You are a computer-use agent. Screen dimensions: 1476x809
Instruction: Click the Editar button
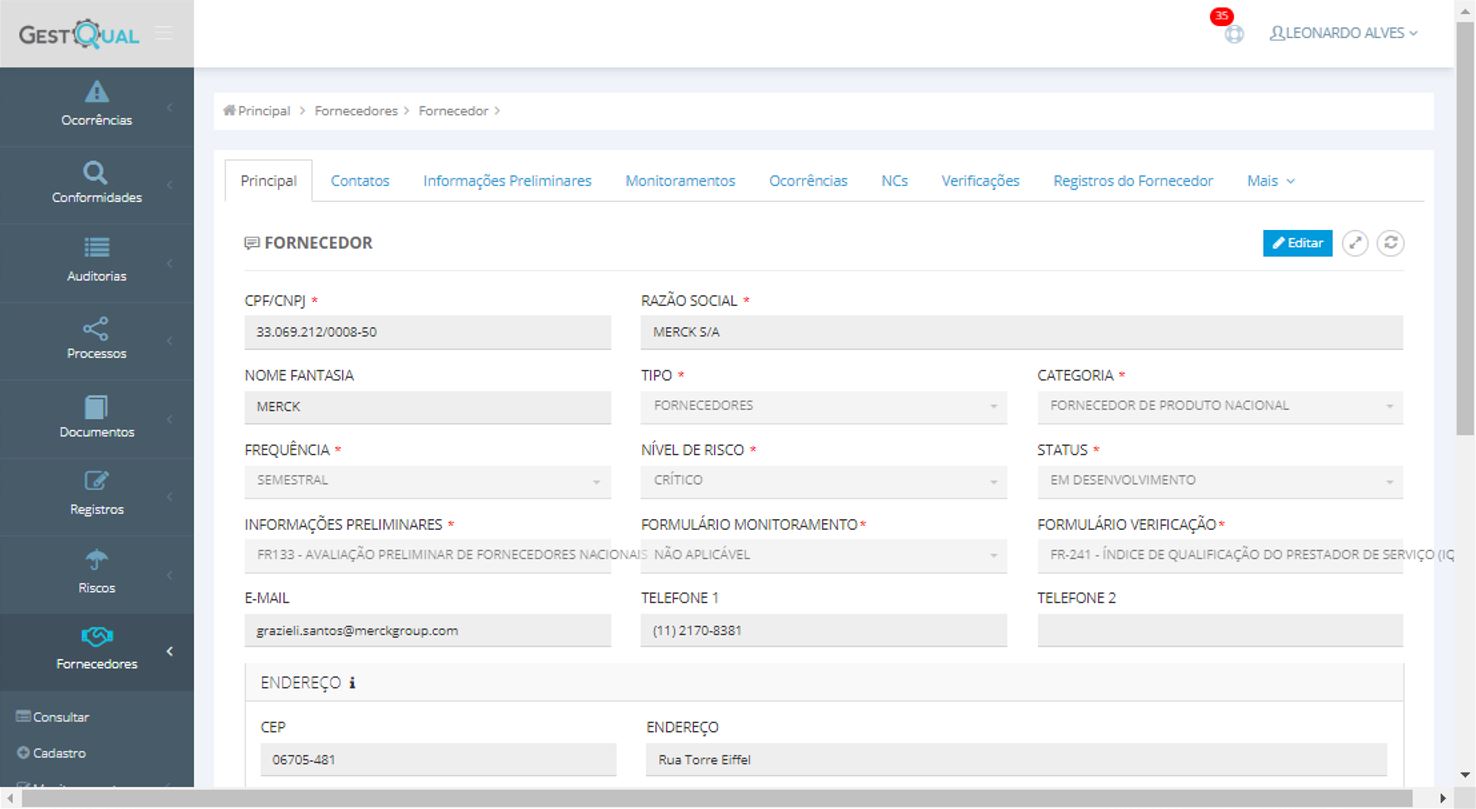1297,243
